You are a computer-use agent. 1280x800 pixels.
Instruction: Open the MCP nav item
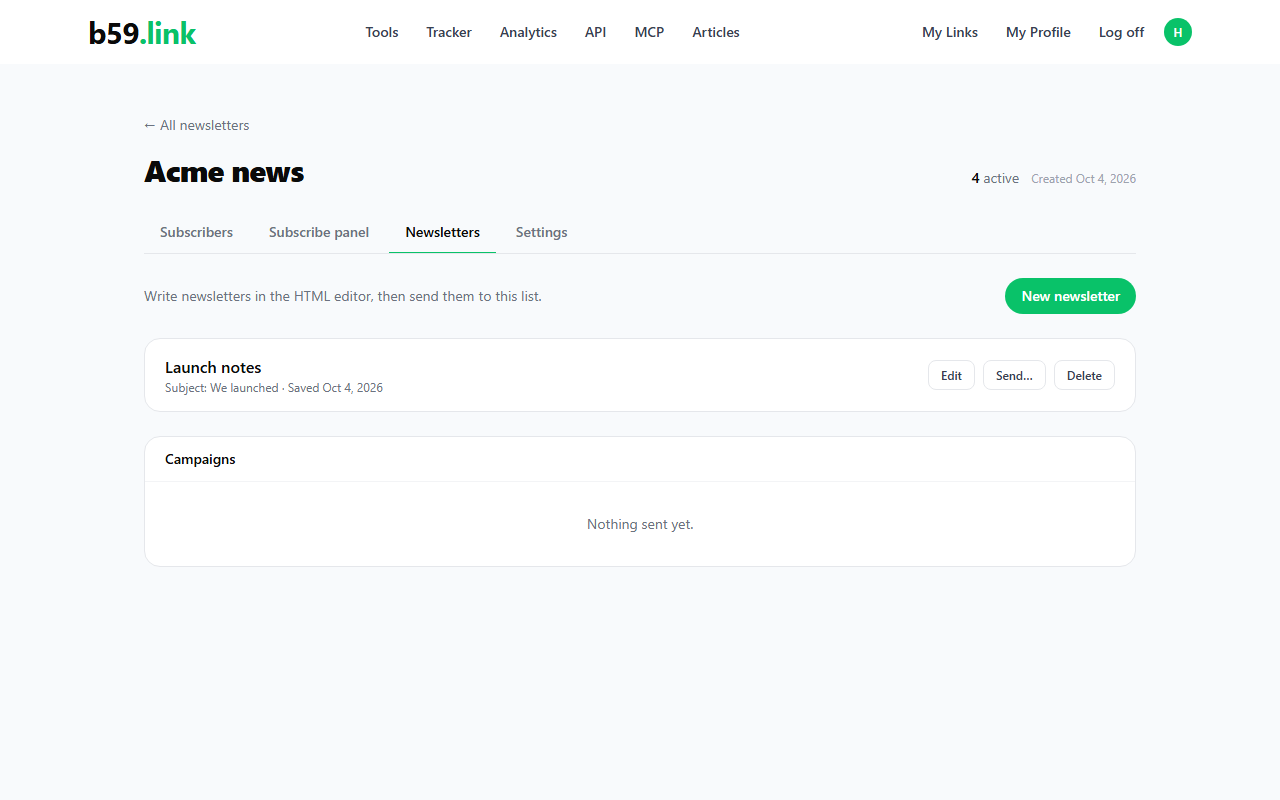(649, 32)
